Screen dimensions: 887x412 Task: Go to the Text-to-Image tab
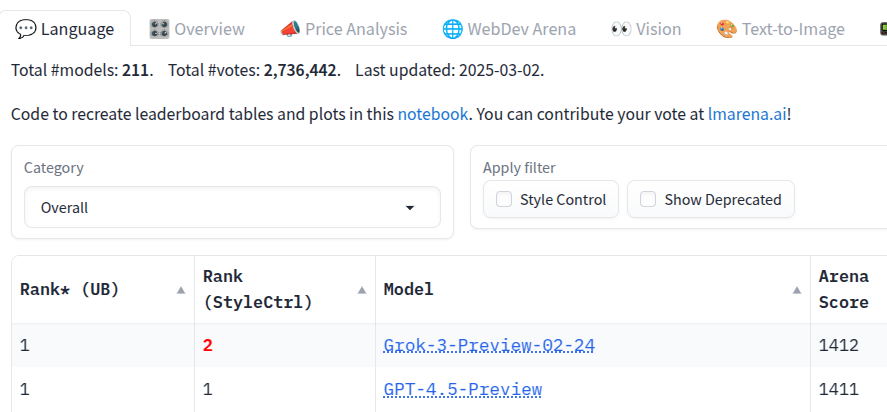pos(780,29)
